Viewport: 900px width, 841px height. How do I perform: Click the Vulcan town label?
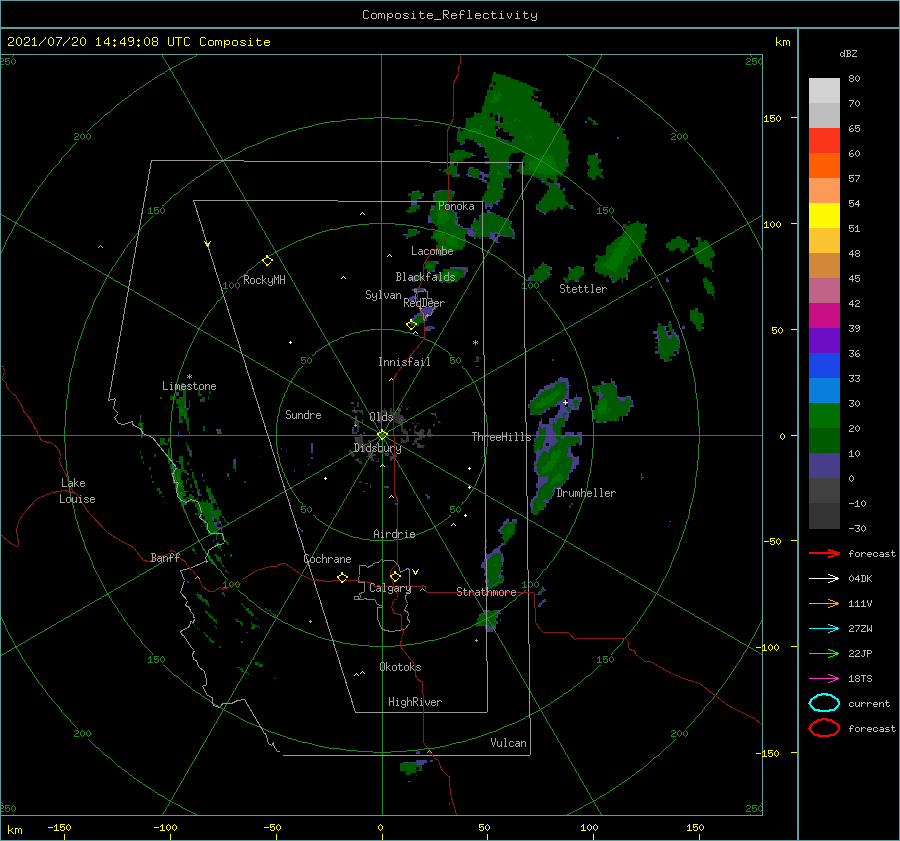click(x=508, y=743)
